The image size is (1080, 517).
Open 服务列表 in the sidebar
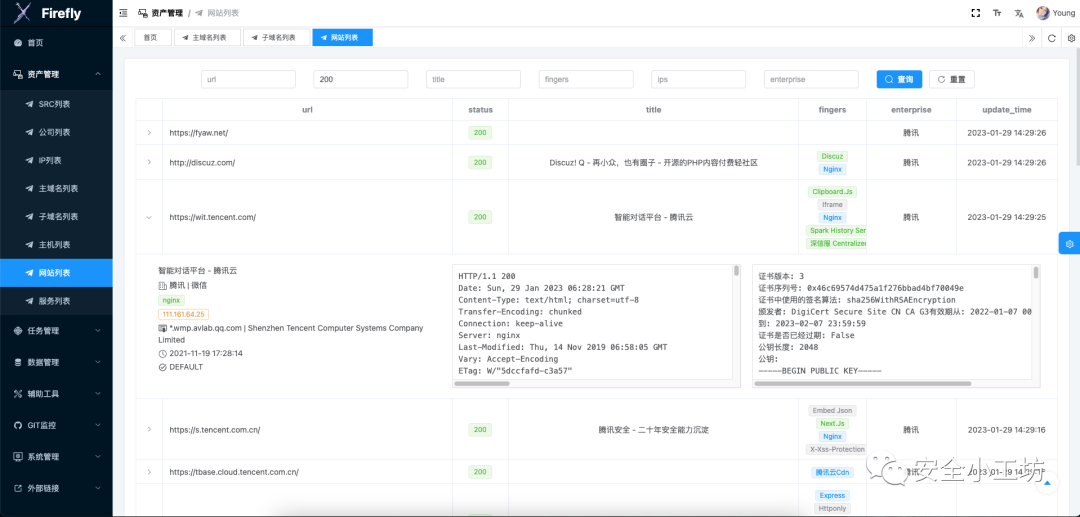click(56, 302)
